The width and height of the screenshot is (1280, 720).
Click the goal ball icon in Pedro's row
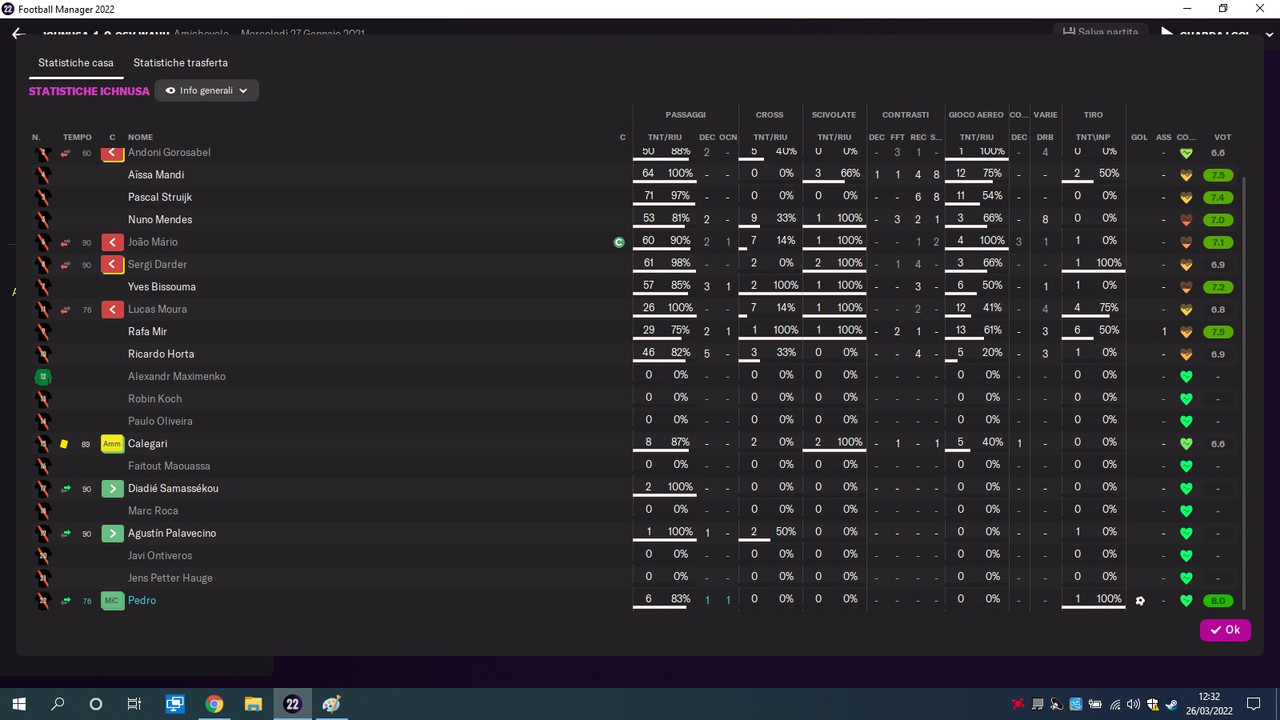pos(1139,601)
